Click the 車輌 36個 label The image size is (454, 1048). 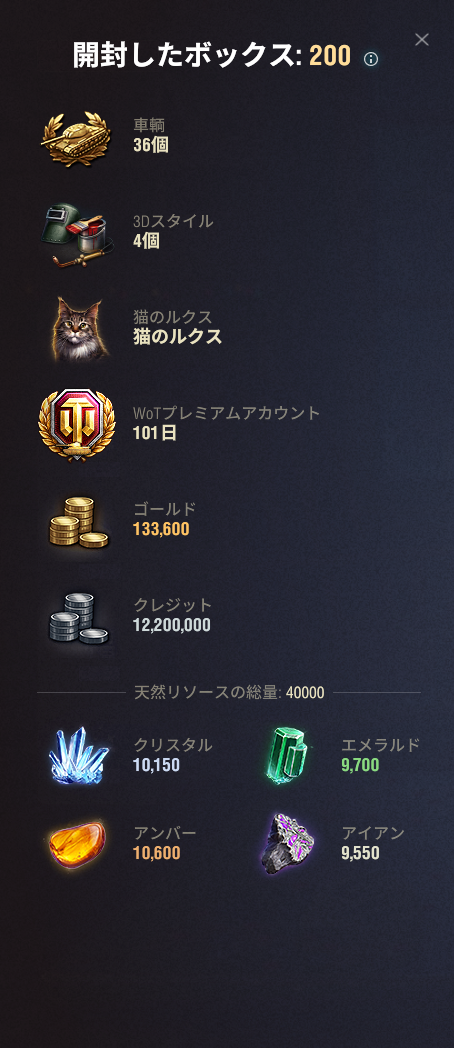tap(150, 135)
